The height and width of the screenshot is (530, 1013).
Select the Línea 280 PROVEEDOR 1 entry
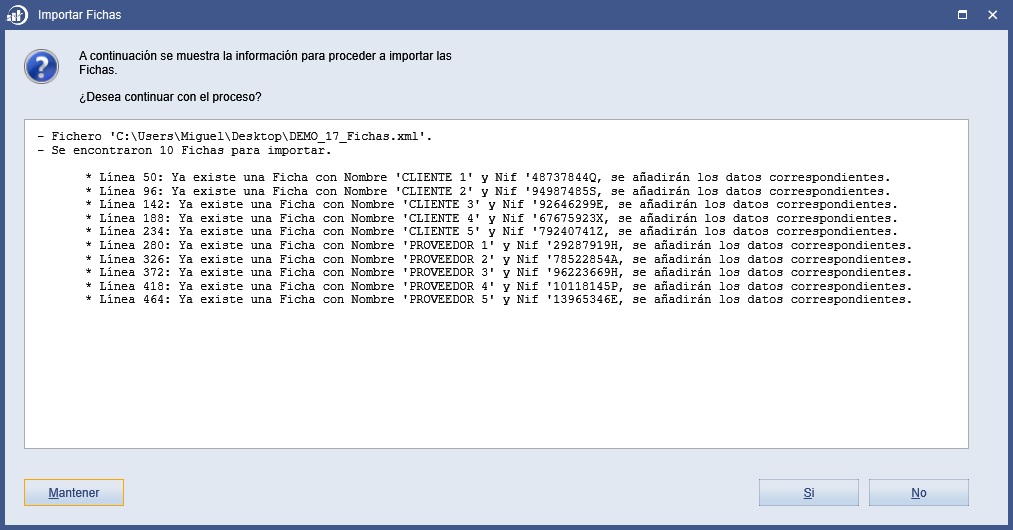click(498, 246)
